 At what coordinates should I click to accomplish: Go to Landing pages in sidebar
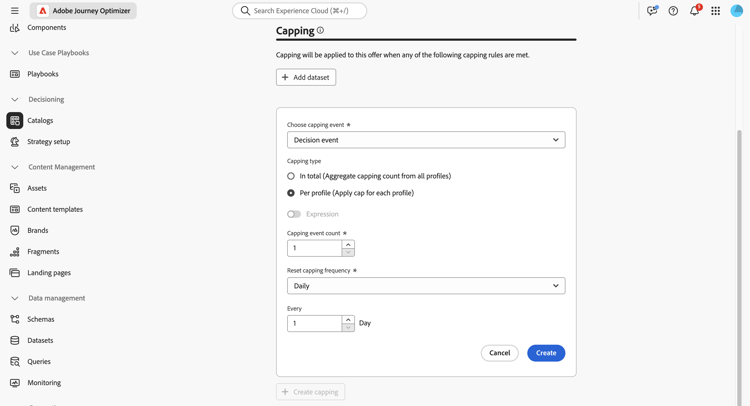click(x=48, y=272)
